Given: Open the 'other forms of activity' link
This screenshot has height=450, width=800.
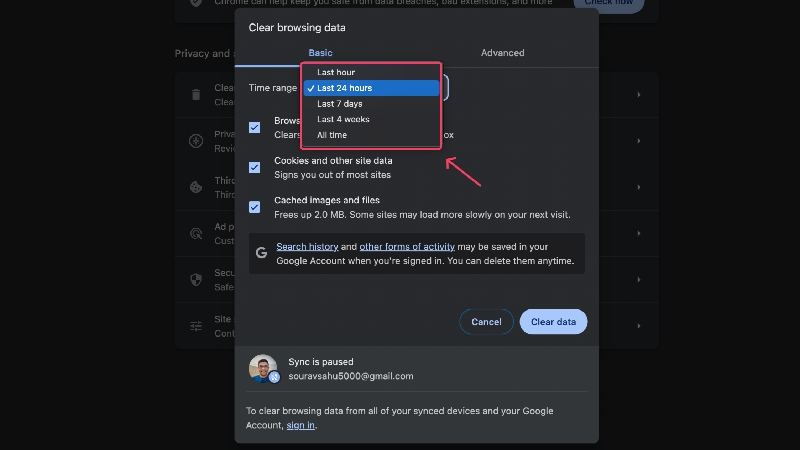Looking at the screenshot, I should [407, 246].
